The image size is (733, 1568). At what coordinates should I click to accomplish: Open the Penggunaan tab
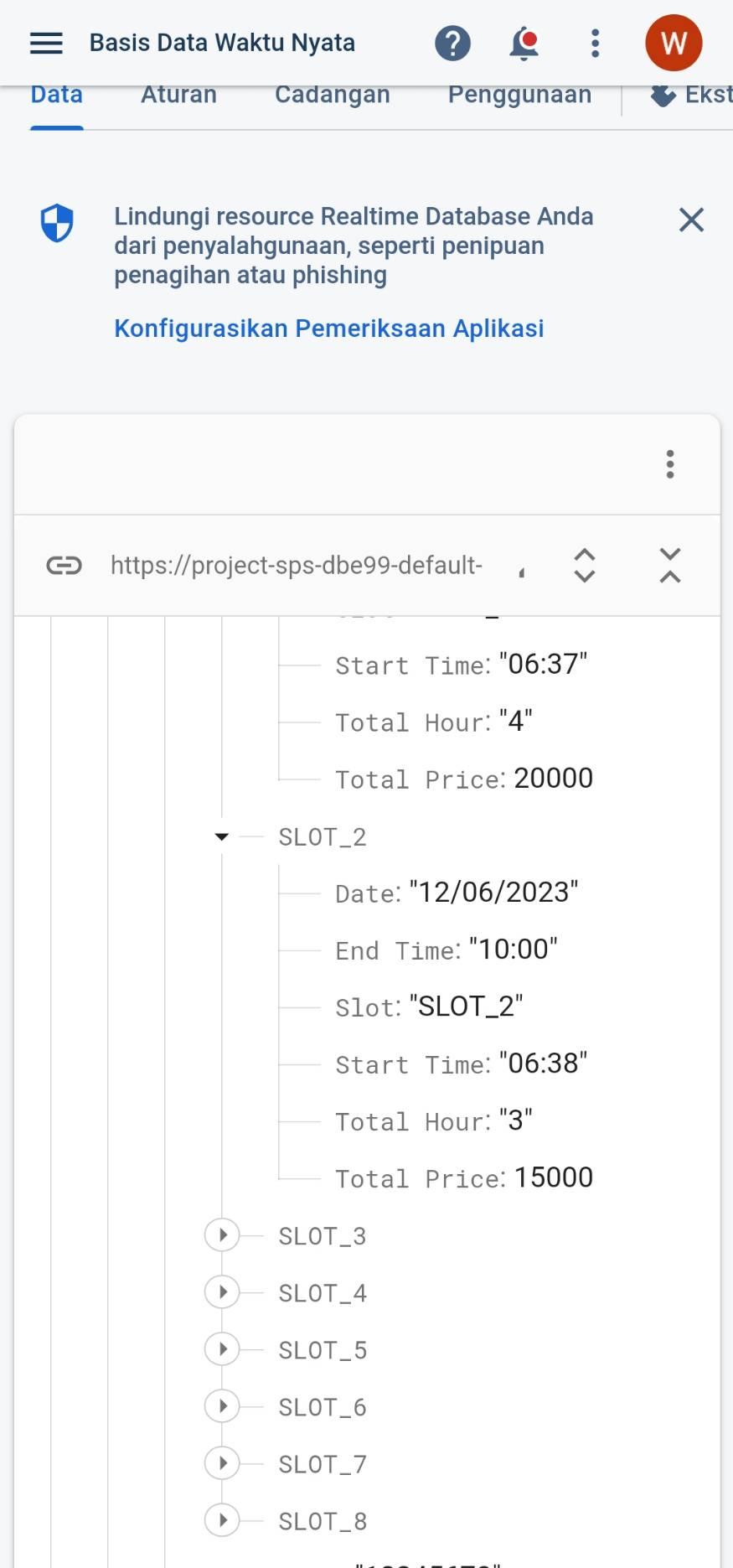pyautogui.click(x=519, y=95)
